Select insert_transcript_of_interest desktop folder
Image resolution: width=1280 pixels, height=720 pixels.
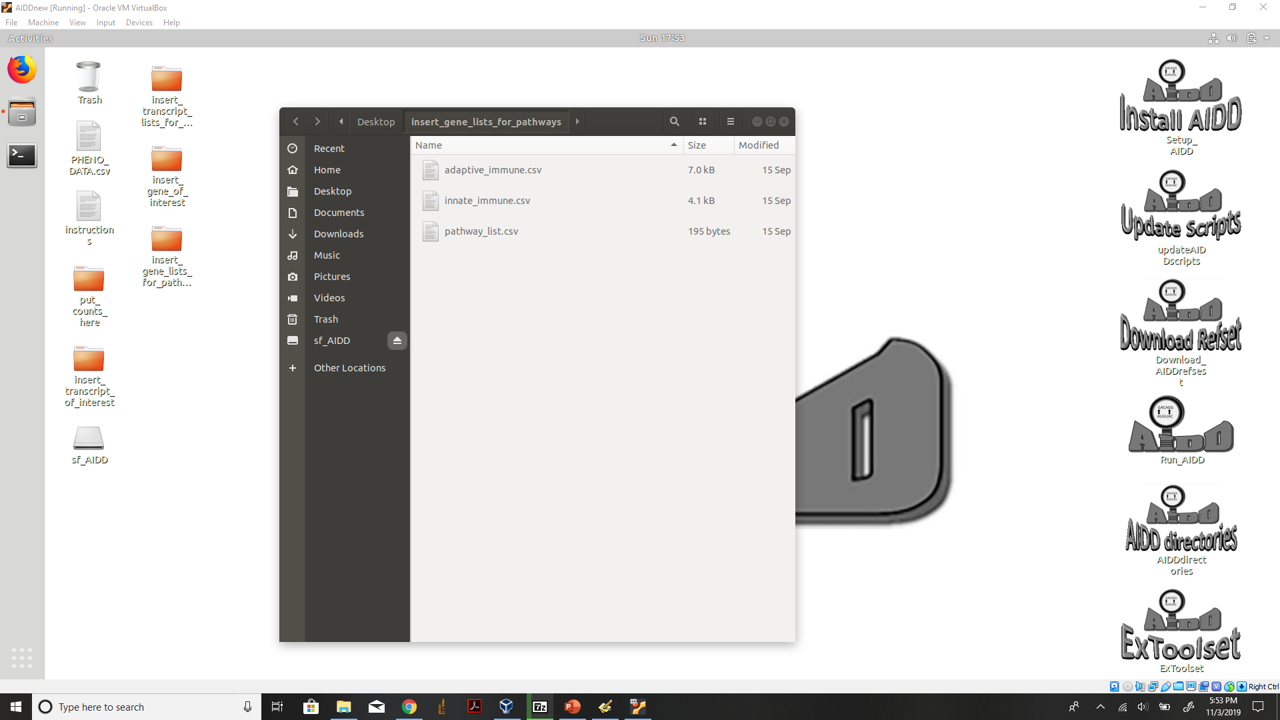pyautogui.click(x=89, y=376)
